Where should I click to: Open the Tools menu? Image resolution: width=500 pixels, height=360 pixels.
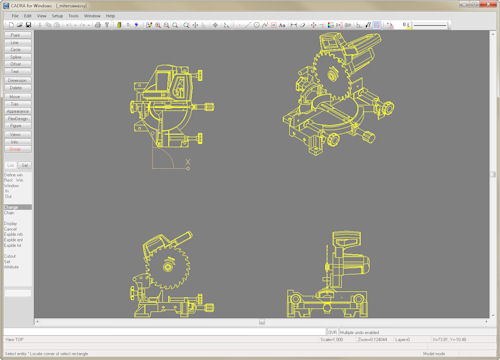coord(73,16)
